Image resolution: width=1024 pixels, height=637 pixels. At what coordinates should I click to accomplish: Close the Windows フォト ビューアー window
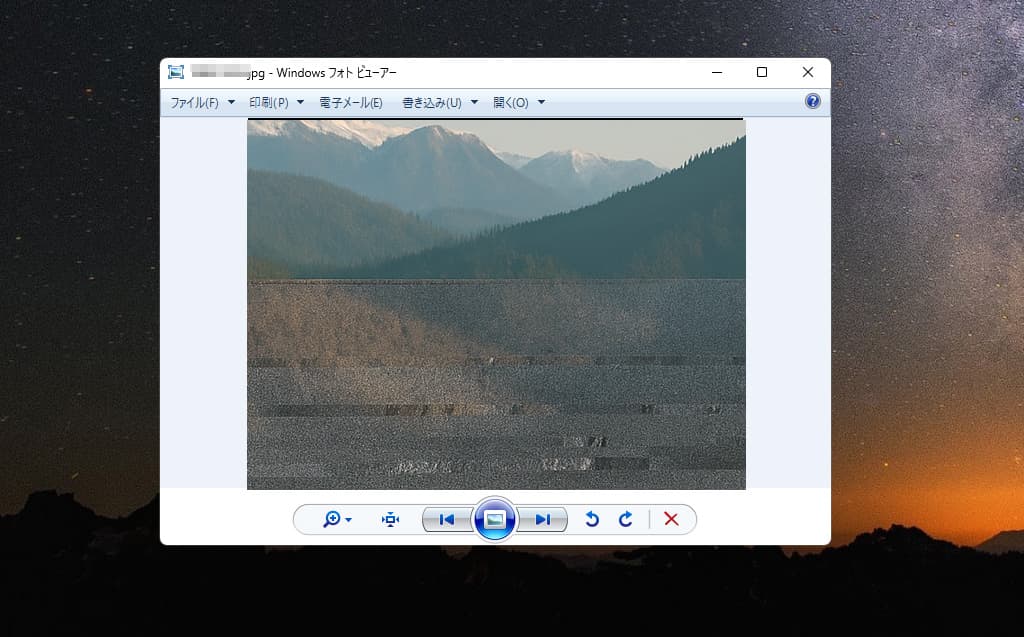pyautogui.click(x=808, y=72)
